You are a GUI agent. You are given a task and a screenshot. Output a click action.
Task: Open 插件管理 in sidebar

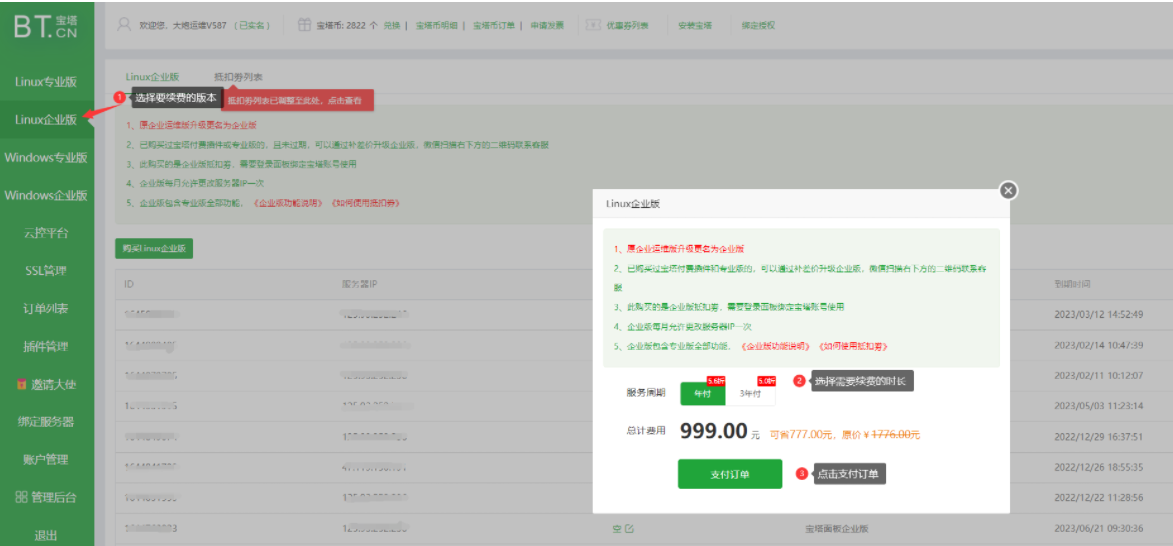[46, 346]
